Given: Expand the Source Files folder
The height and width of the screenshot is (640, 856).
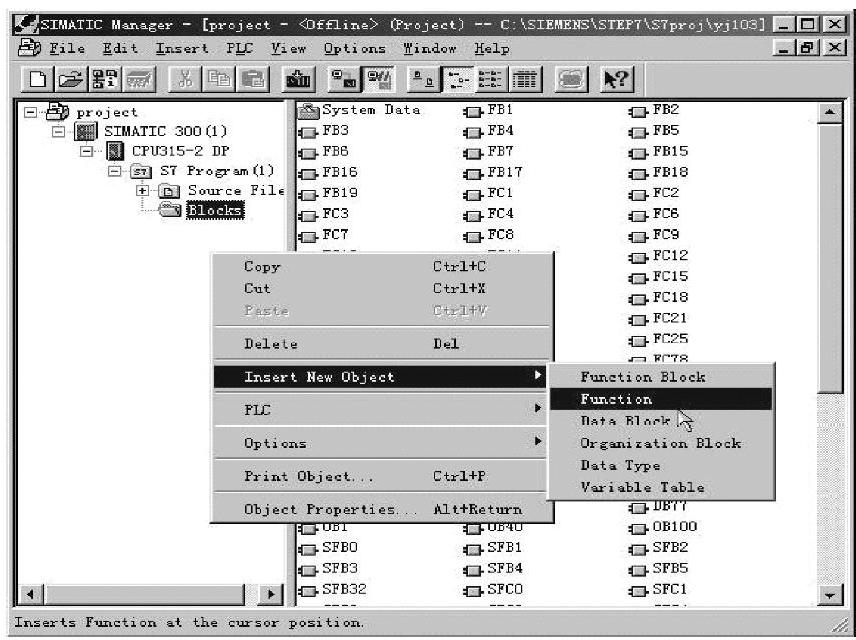Looking at the screenshot, I should click(142, 191).
